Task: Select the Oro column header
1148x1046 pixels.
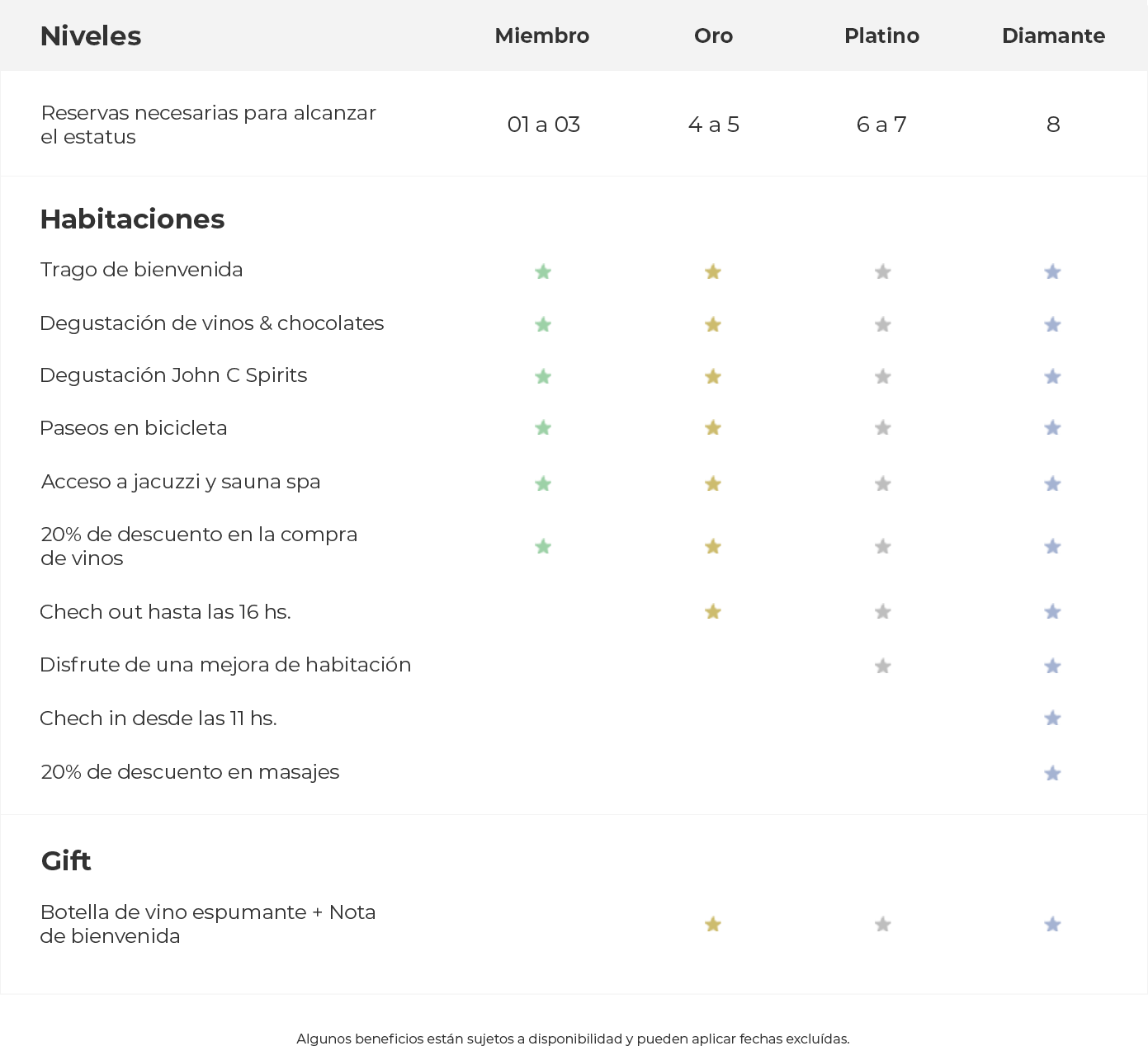Action: click(x=714, y=36)
